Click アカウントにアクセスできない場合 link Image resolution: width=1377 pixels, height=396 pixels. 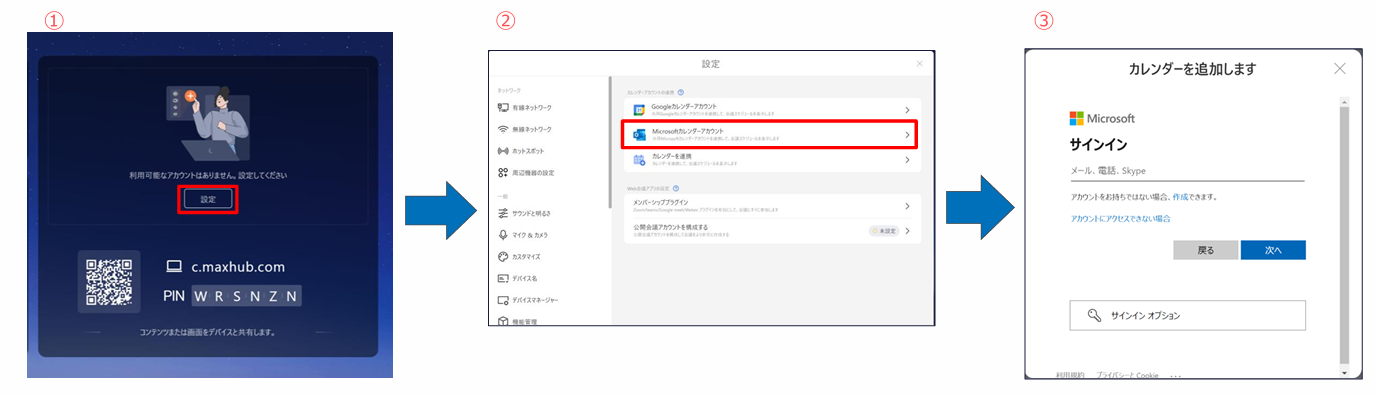(1120, 218)
